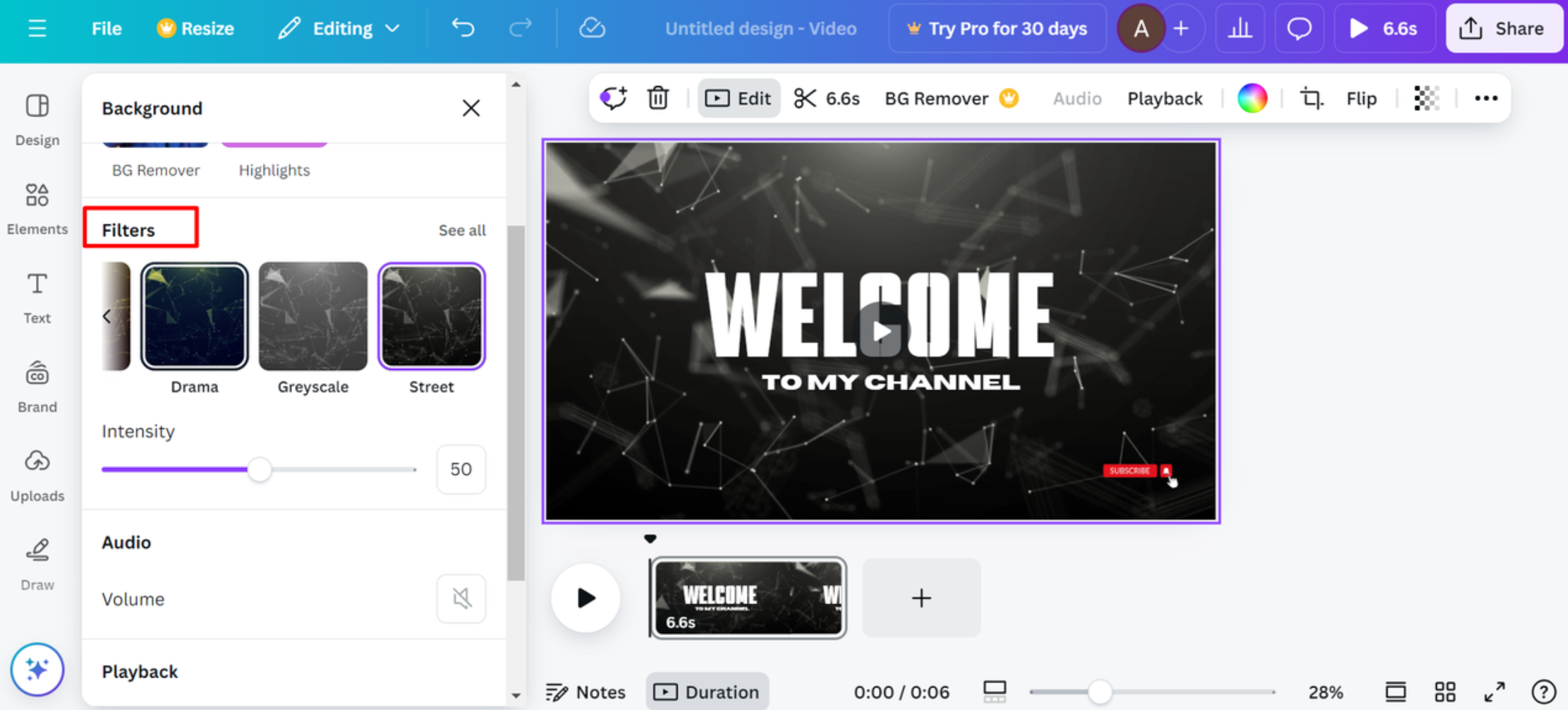Toggle transparency with the checkerboard icon

1426,98
